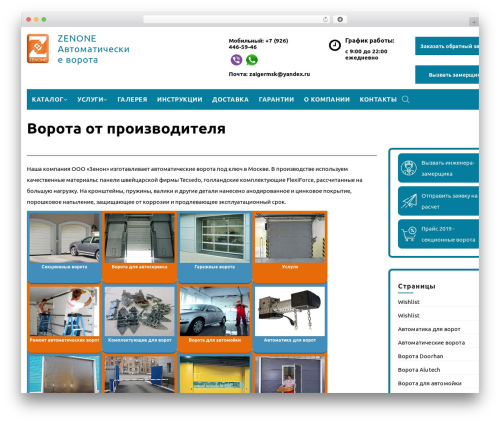This screenshot has width=500, height=423.
Task: Click ZENONE Автоматические ворота site title
Action: point(93,49)
